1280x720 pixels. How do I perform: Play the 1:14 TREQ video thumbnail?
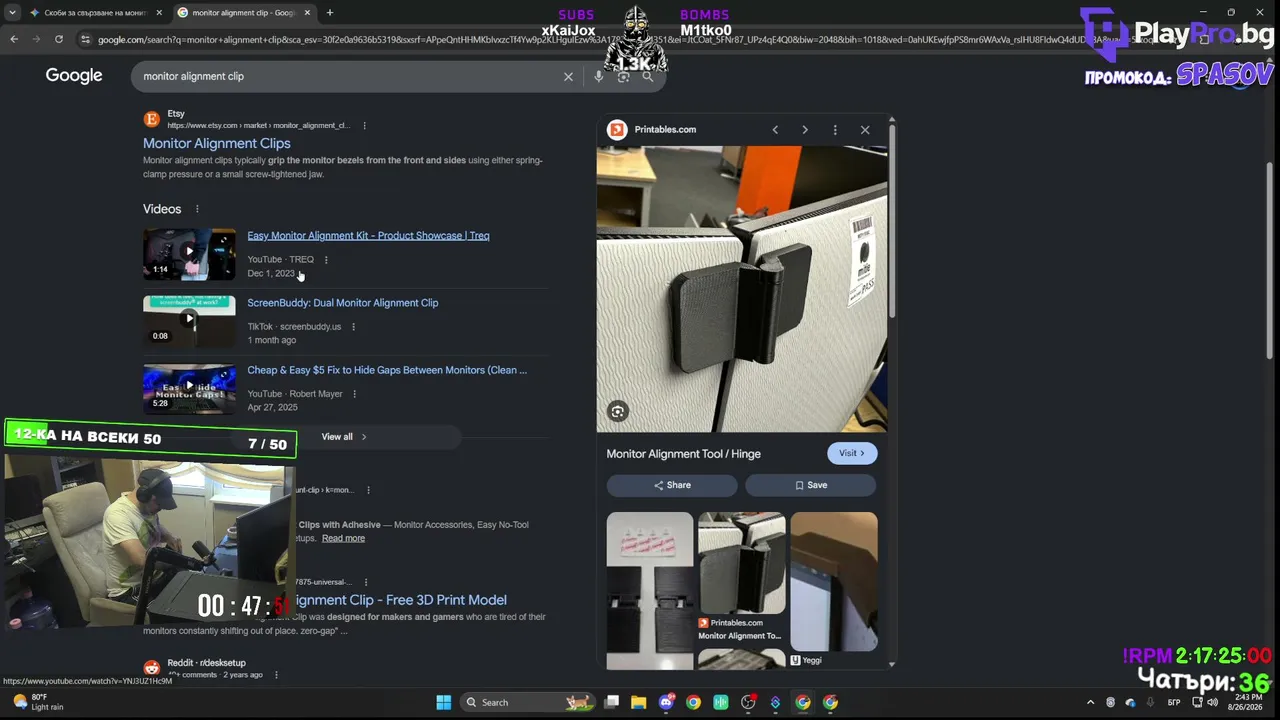pos(189,254)
